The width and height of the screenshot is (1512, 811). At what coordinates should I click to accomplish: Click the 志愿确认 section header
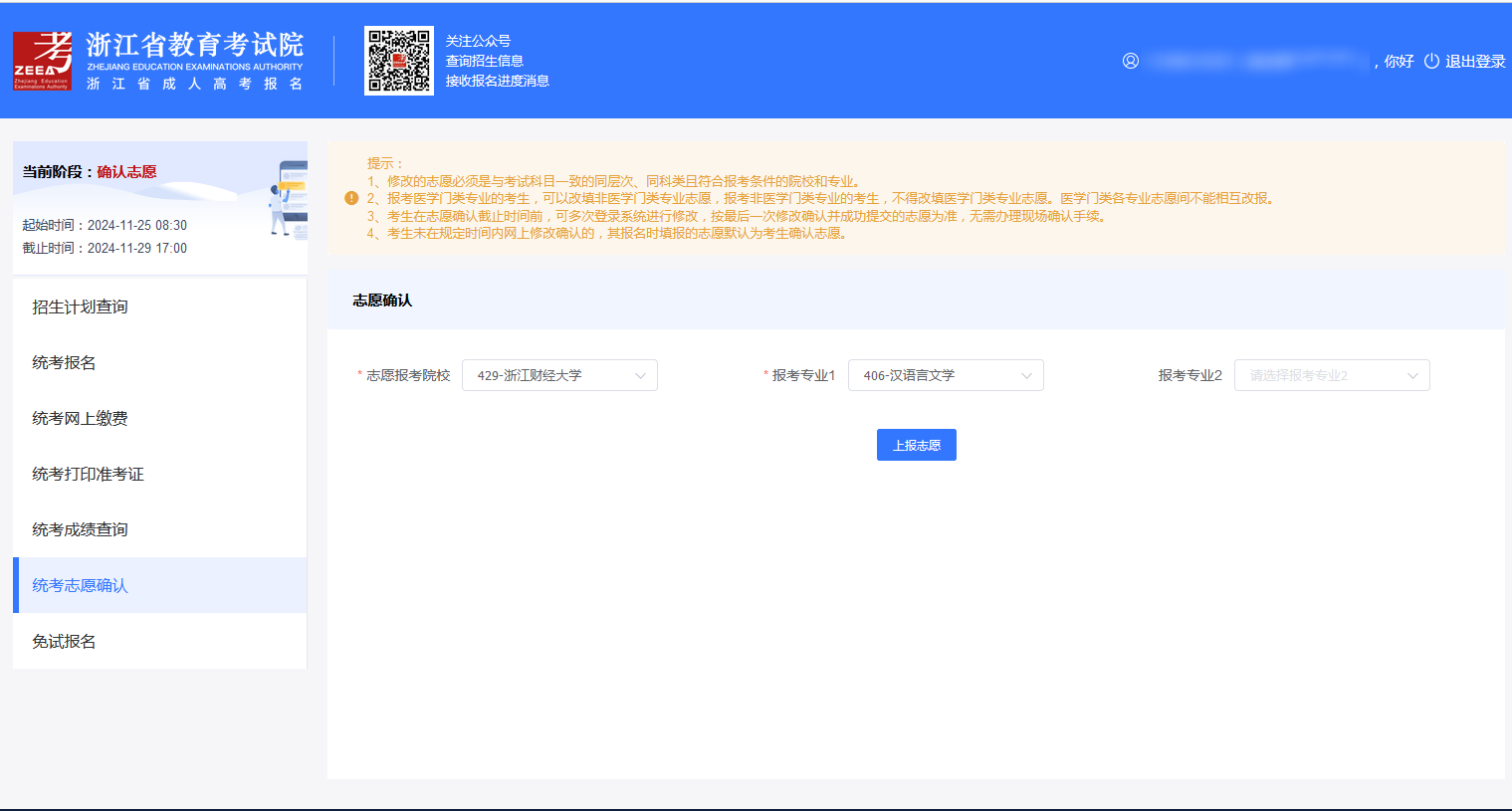click(382, 301)
